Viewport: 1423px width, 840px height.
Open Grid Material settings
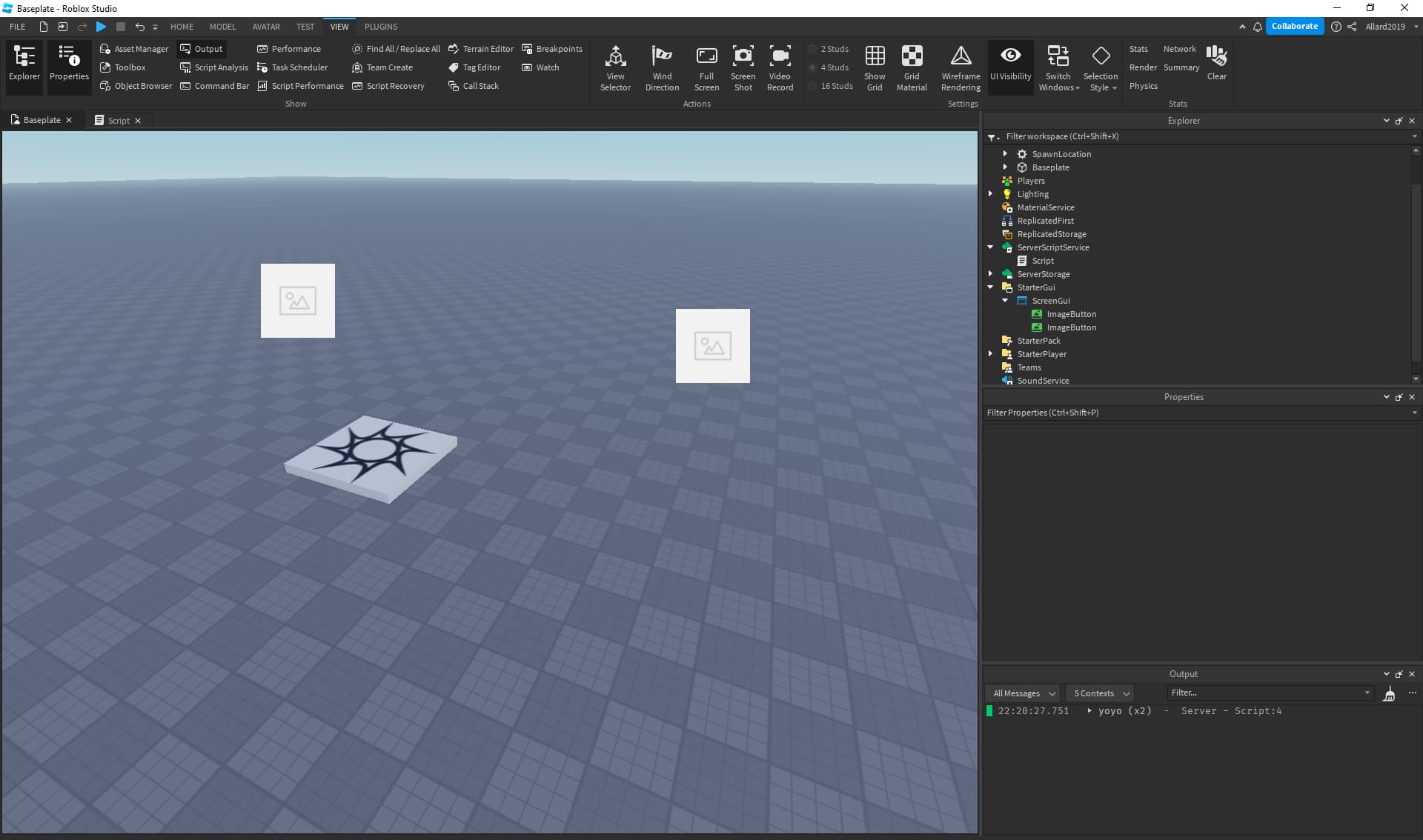pos(912,67)
